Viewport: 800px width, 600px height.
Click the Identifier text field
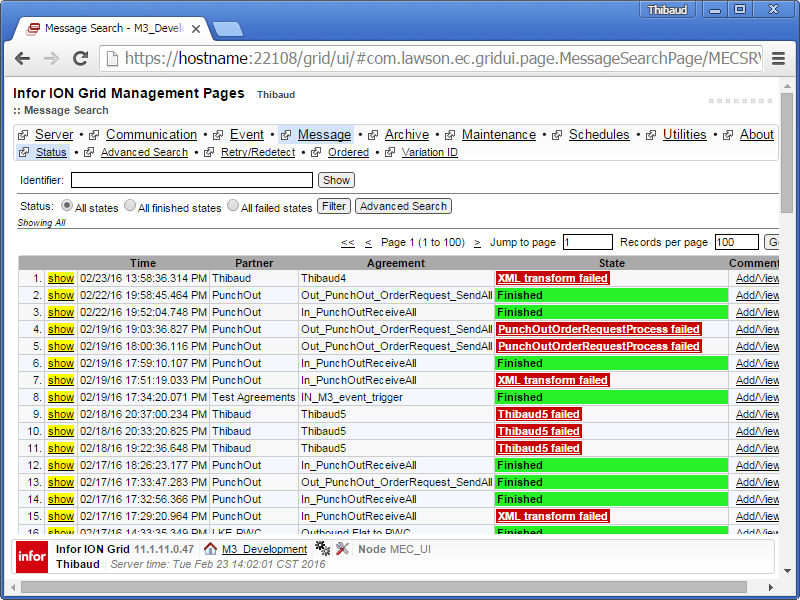191,180
